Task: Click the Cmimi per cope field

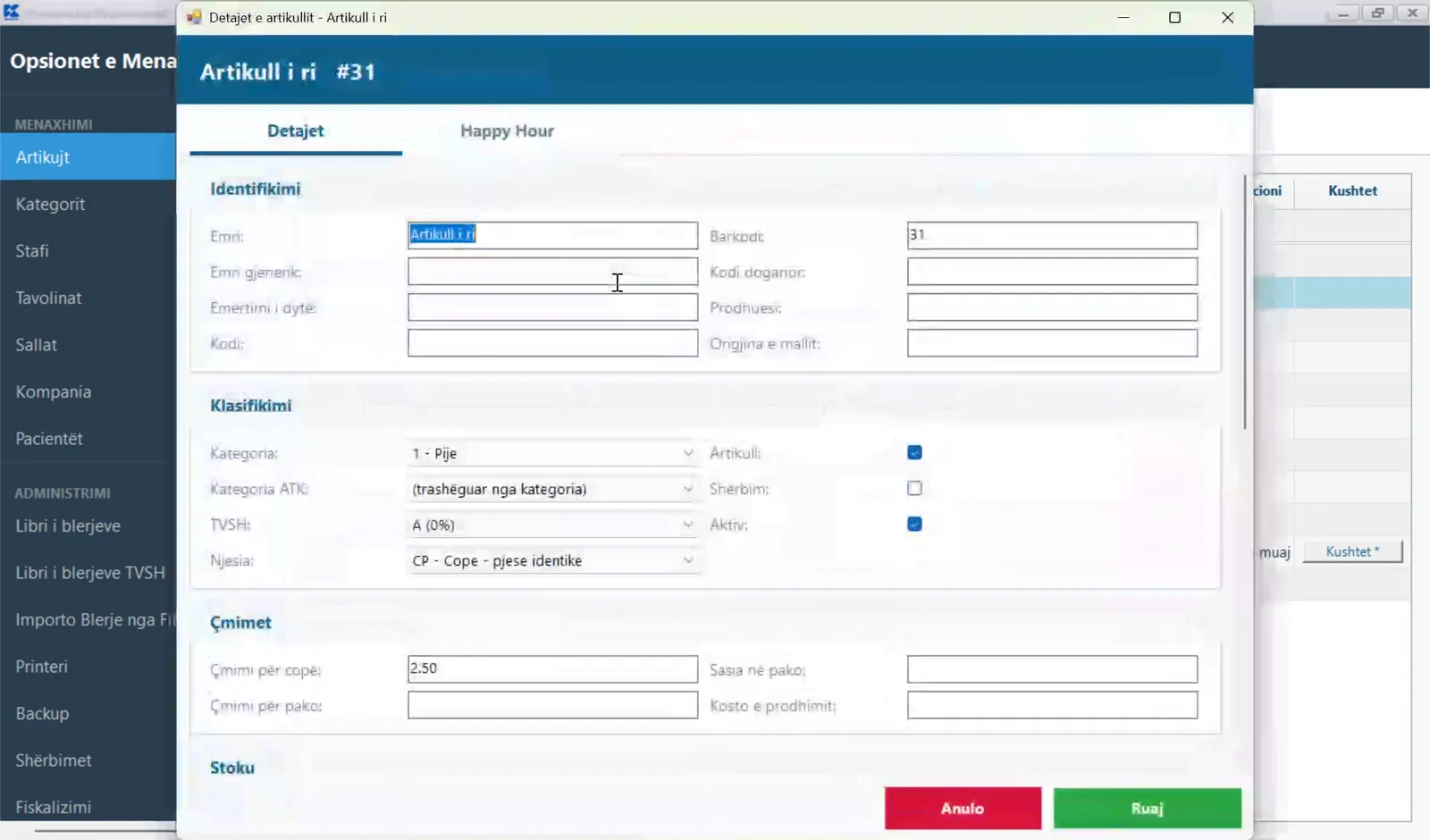Action: coord(552,669)
